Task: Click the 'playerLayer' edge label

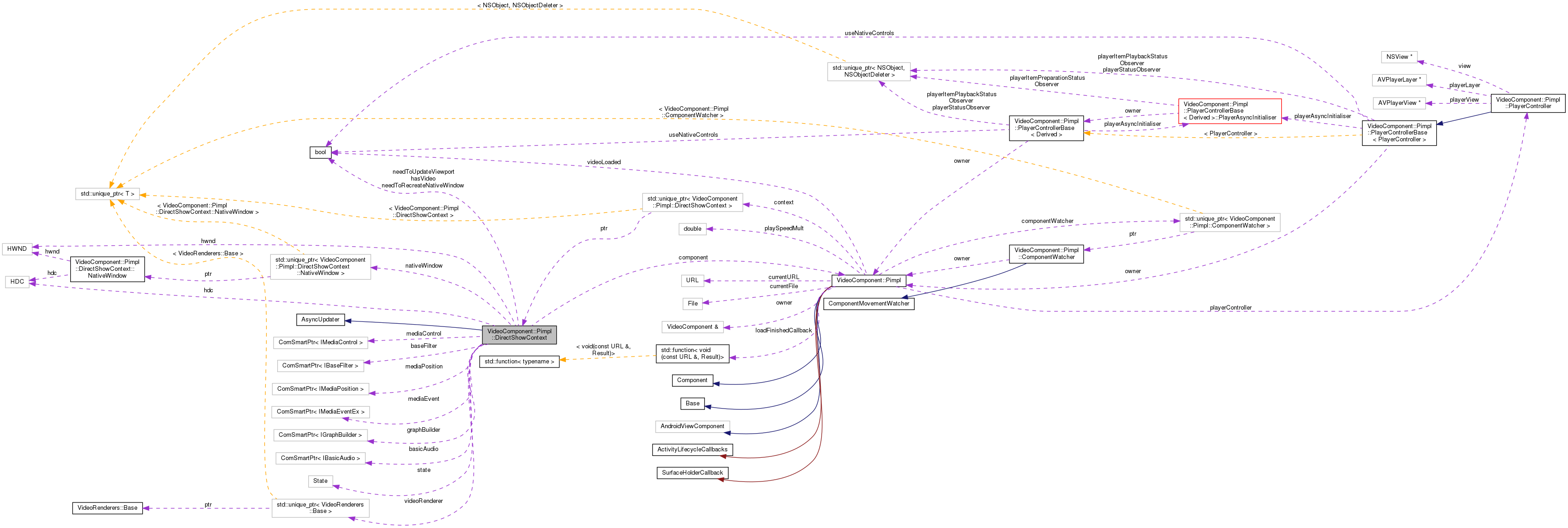Action: [1465, 85]
